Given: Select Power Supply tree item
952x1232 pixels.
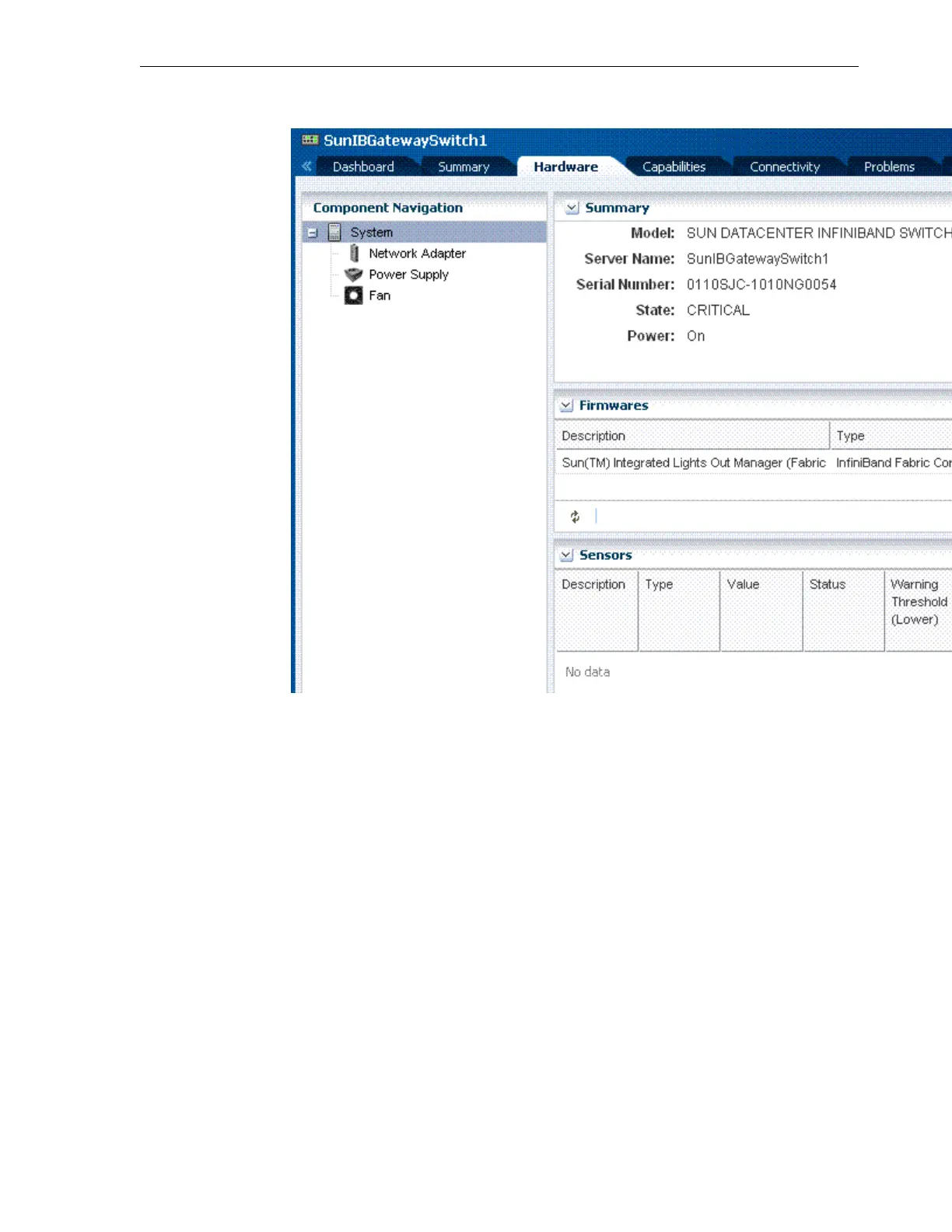Looking at the screenshot, I should (408, 275).
